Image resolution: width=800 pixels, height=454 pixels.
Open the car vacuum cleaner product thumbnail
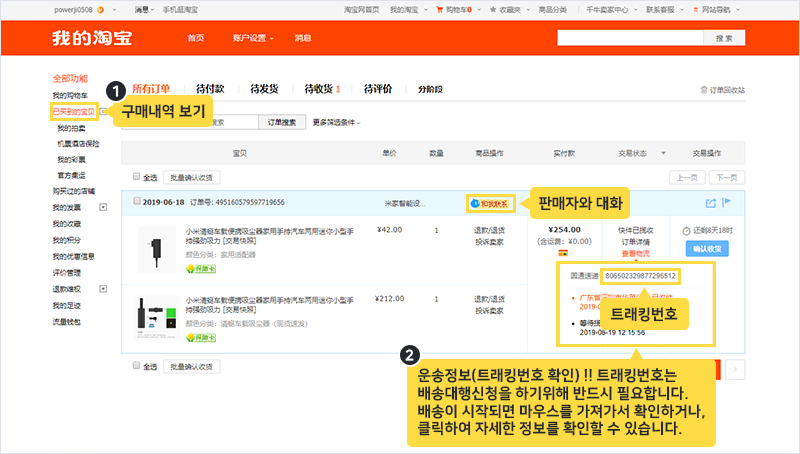pyautogui.click(x=157, y=317)
